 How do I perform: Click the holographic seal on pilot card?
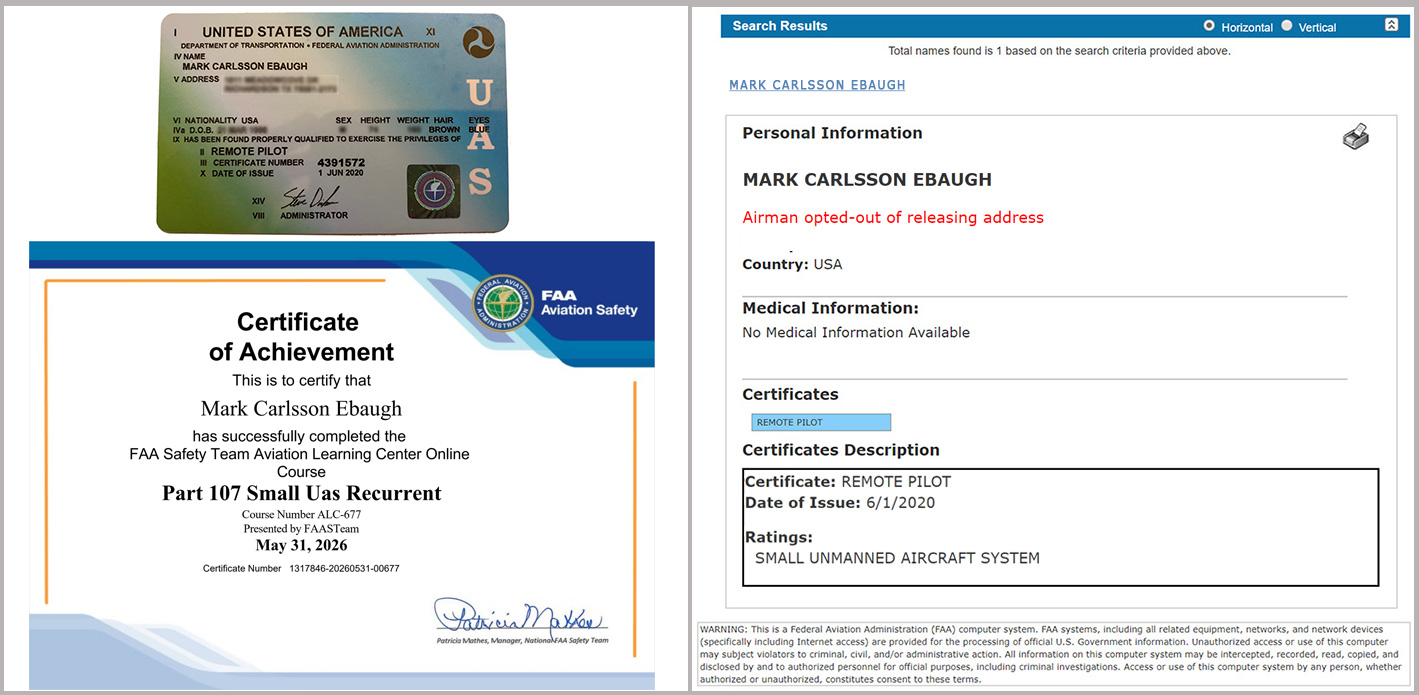tap(435, 190)
